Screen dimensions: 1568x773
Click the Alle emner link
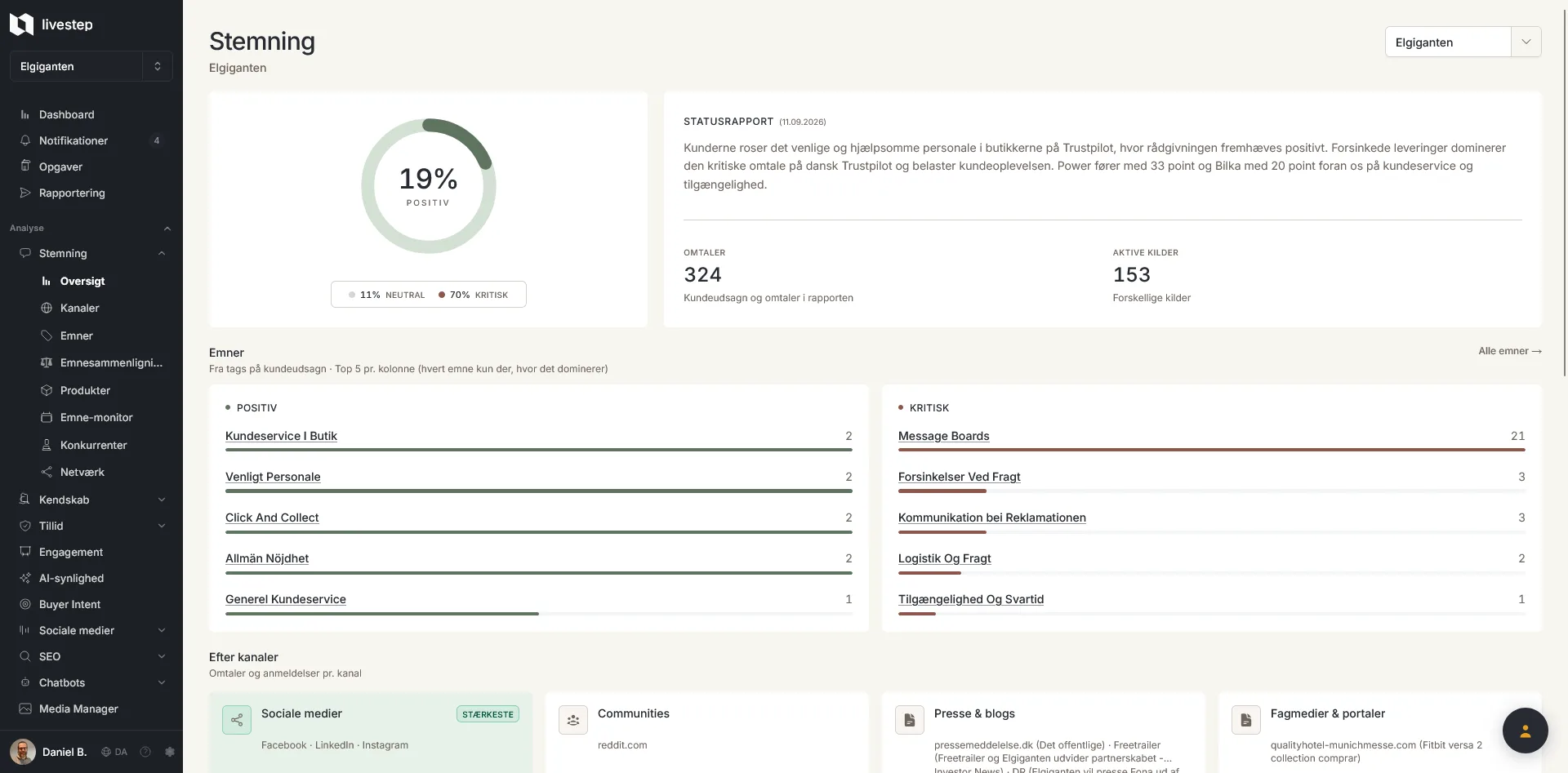click(1509, 351)
